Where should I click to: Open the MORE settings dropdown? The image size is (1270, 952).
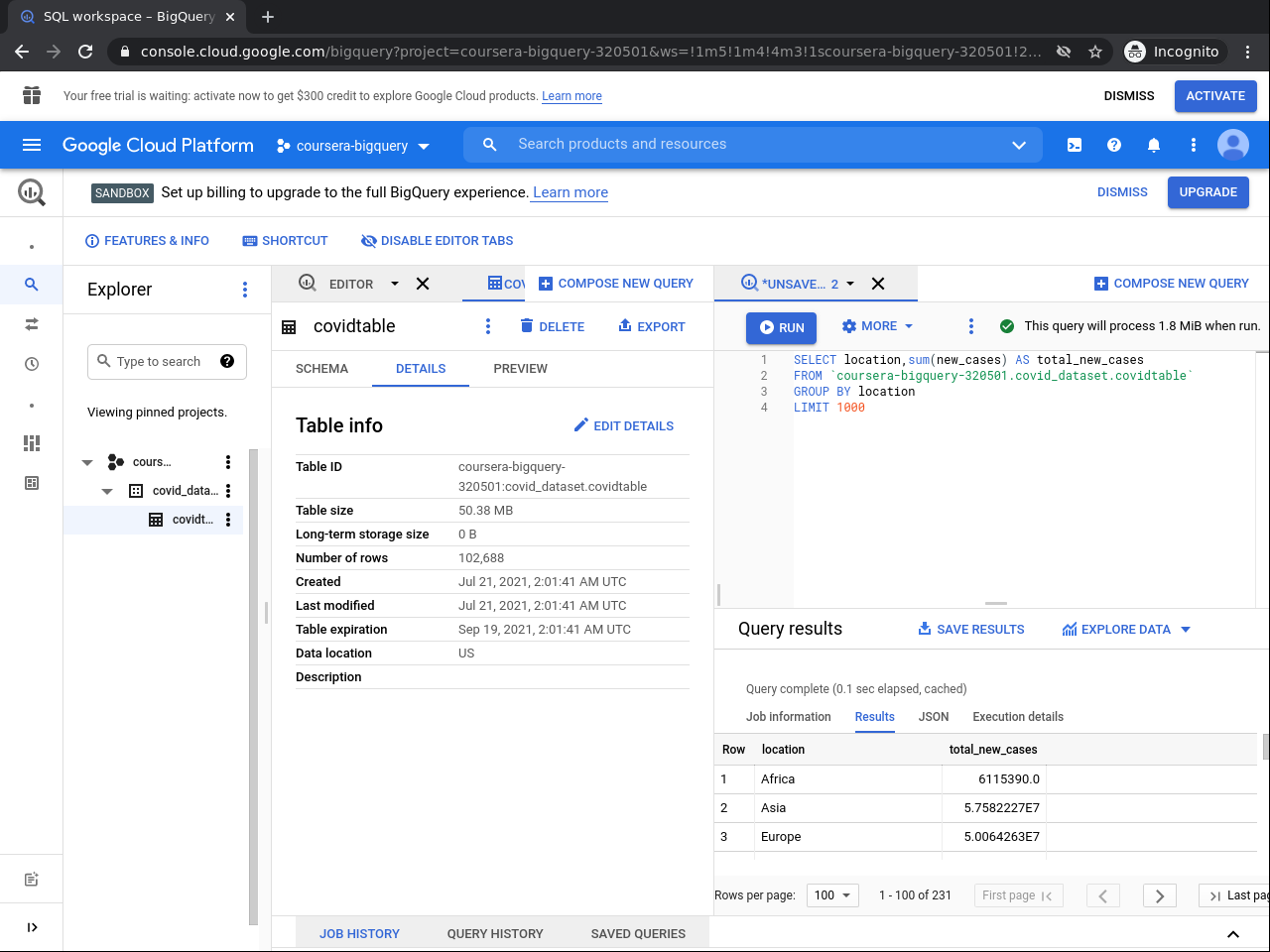coord(877,326)
